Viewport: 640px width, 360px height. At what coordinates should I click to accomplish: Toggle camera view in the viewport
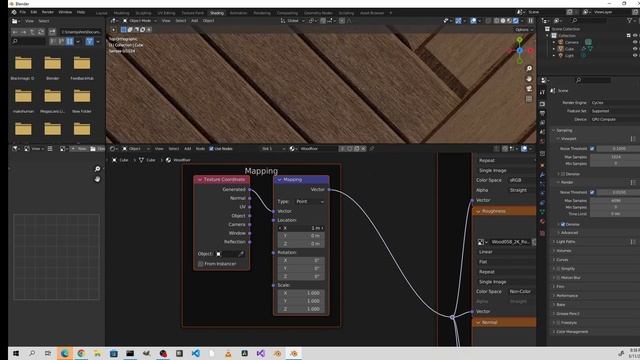pyautogui.click(x=529, y=89)
